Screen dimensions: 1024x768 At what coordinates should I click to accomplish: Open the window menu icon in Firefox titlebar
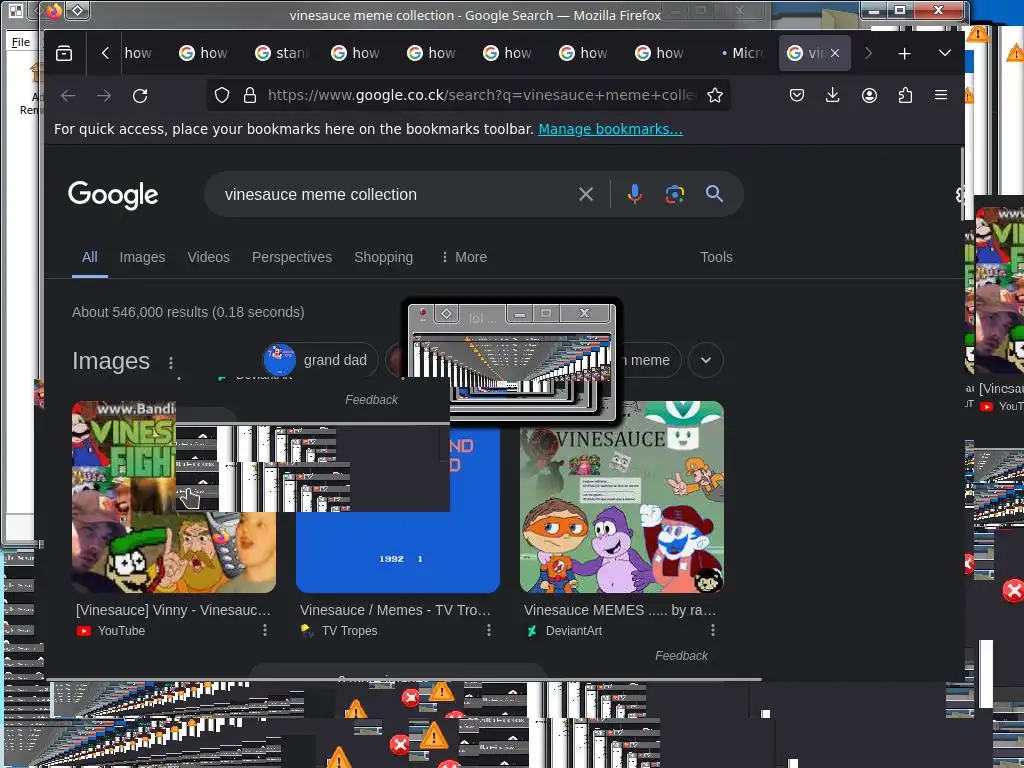77,10
